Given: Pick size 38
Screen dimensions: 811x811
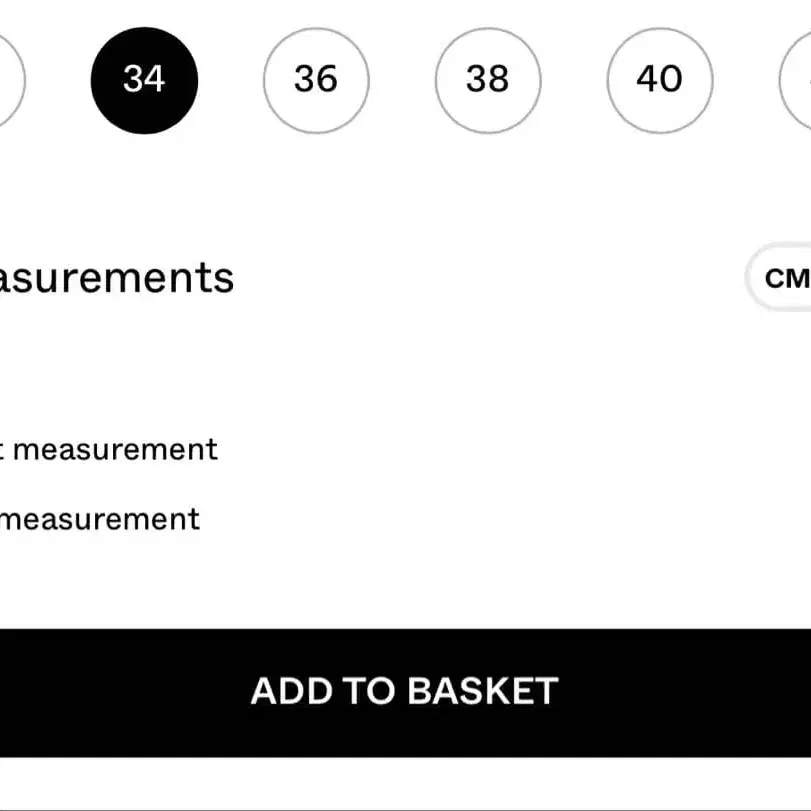Looking at the screenshot, I should [488, 80].
